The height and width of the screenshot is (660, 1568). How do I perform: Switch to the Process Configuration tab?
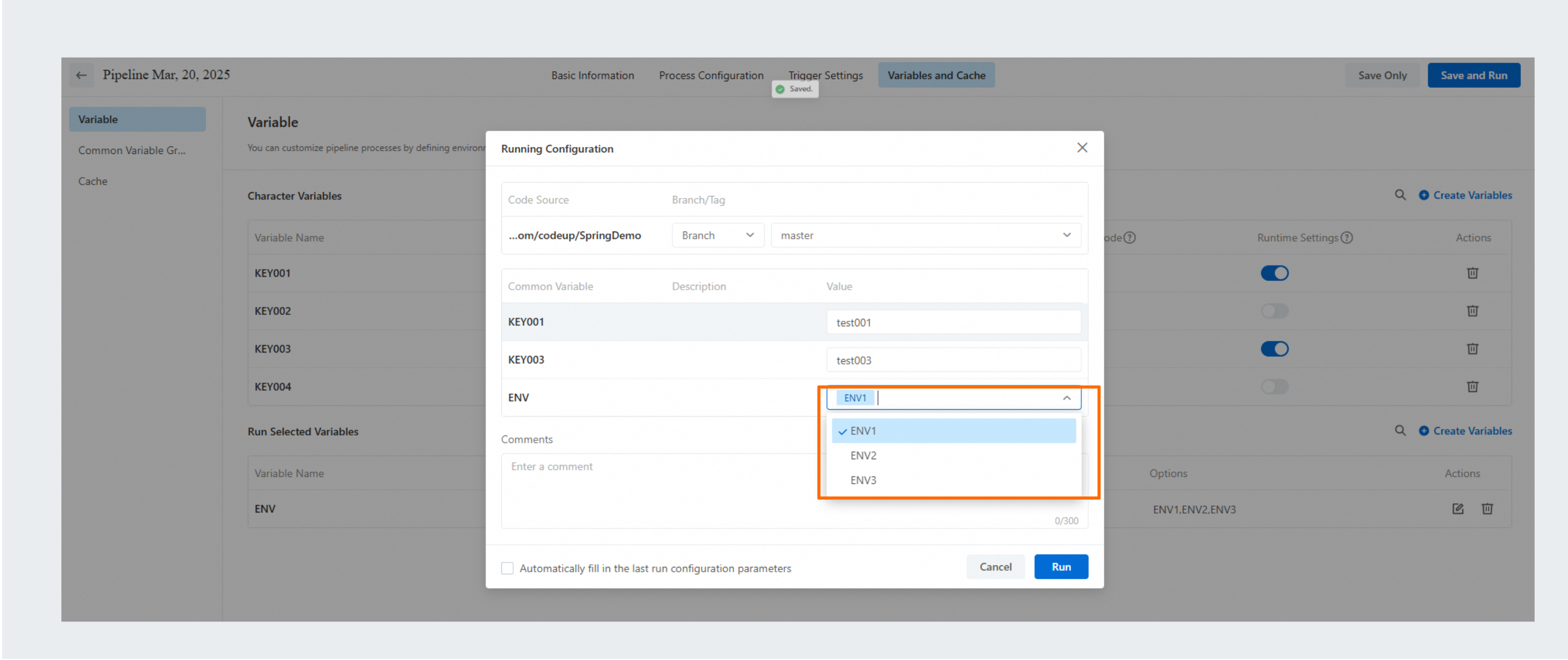pyautogui.click(x=710, y=75)
